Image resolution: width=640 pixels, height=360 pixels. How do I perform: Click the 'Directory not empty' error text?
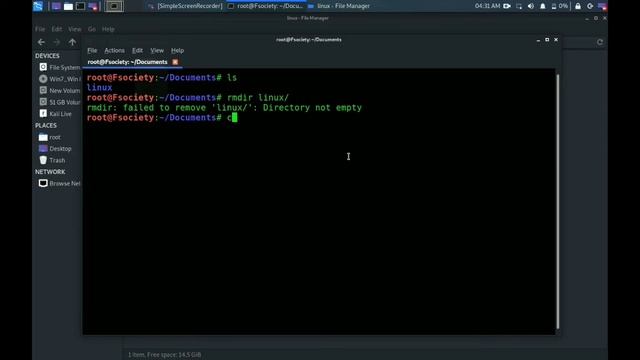point(312,108)
